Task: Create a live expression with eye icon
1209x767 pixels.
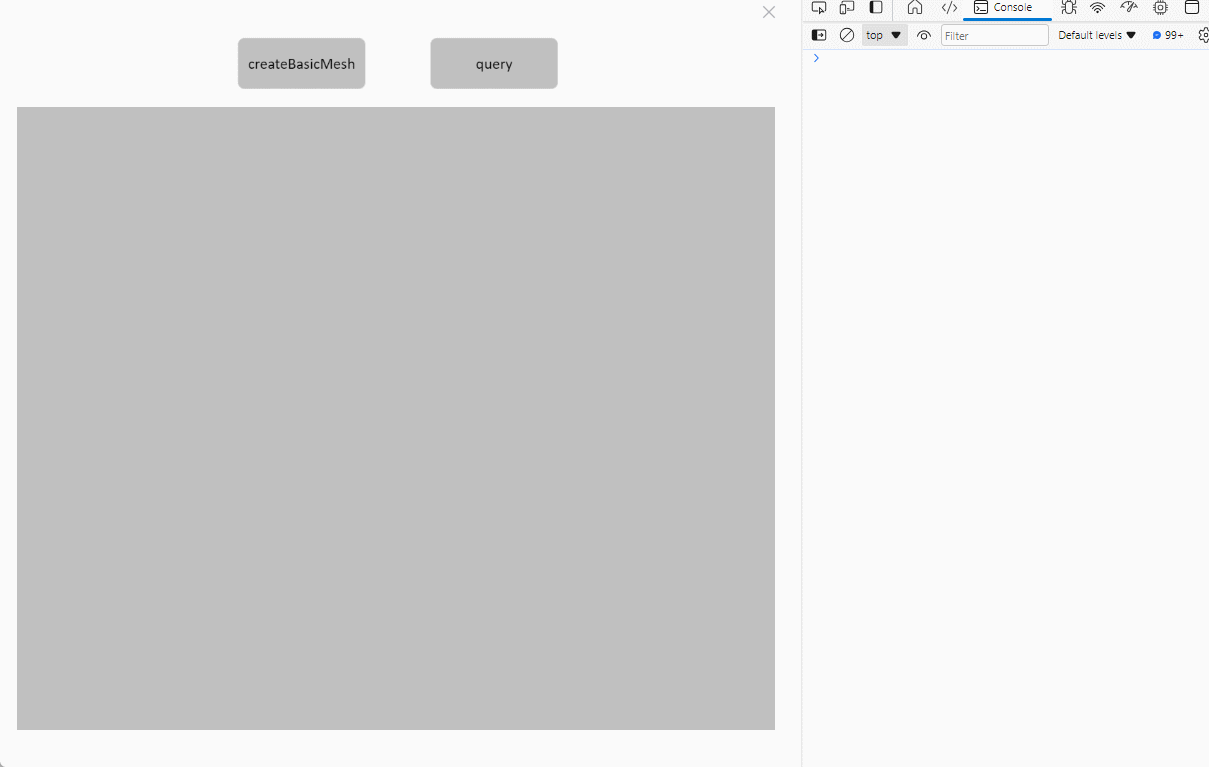Action: (x=924, y=35)
